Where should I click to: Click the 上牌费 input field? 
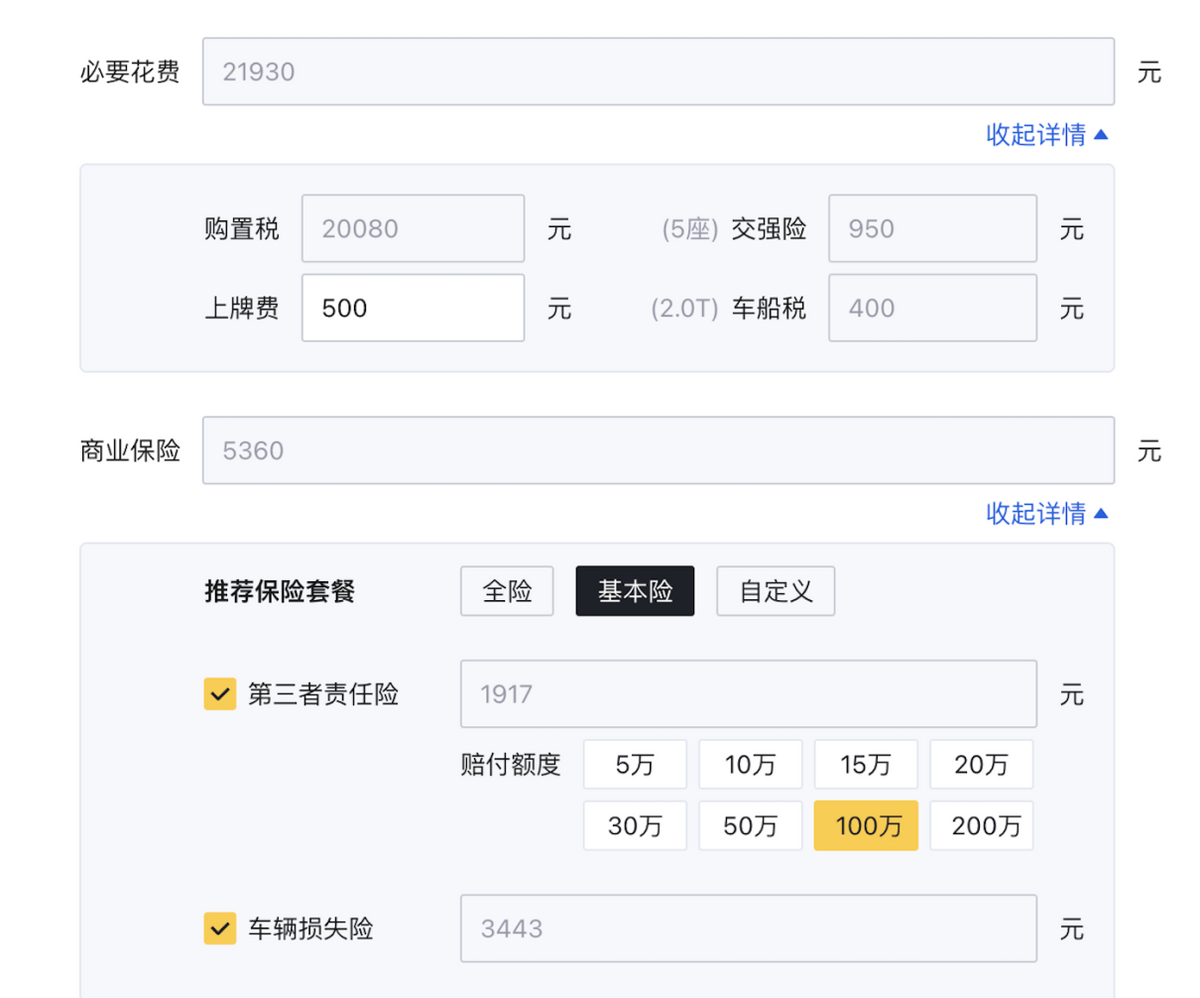(x=413, y=308)
